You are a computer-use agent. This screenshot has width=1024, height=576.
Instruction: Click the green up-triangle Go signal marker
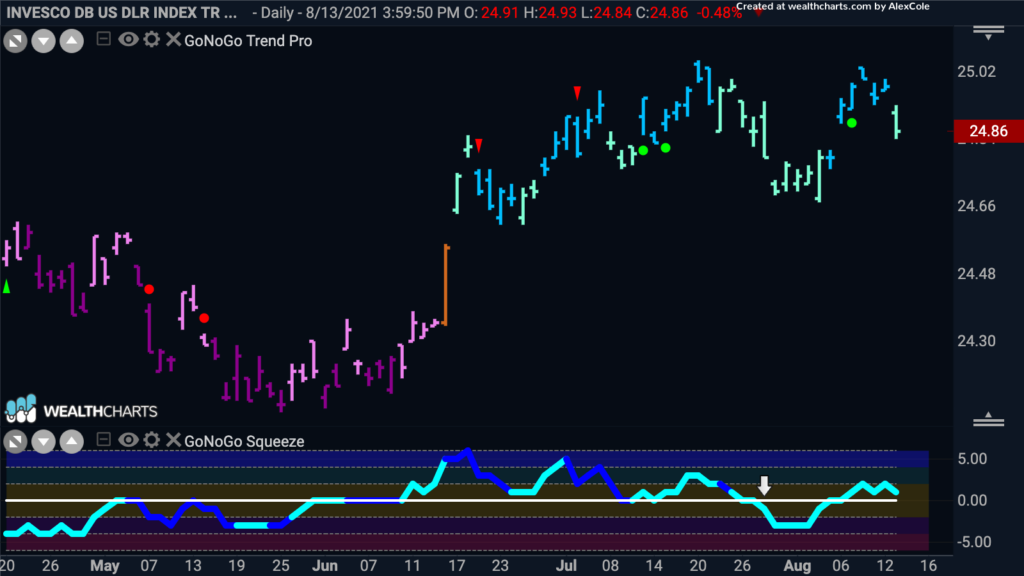click(7, 286)
